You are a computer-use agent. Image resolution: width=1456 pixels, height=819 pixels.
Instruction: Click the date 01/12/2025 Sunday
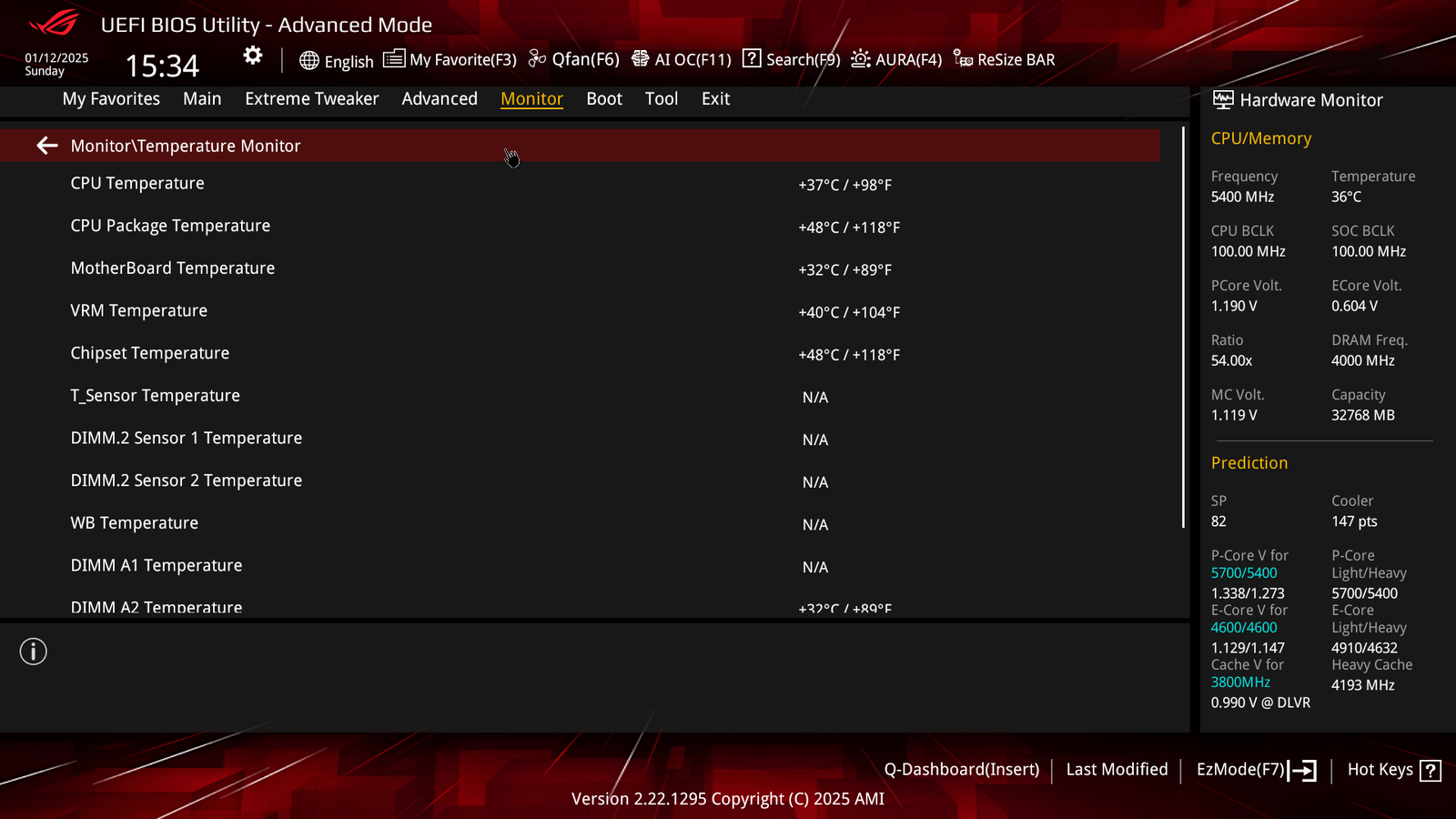coord(56,64)
